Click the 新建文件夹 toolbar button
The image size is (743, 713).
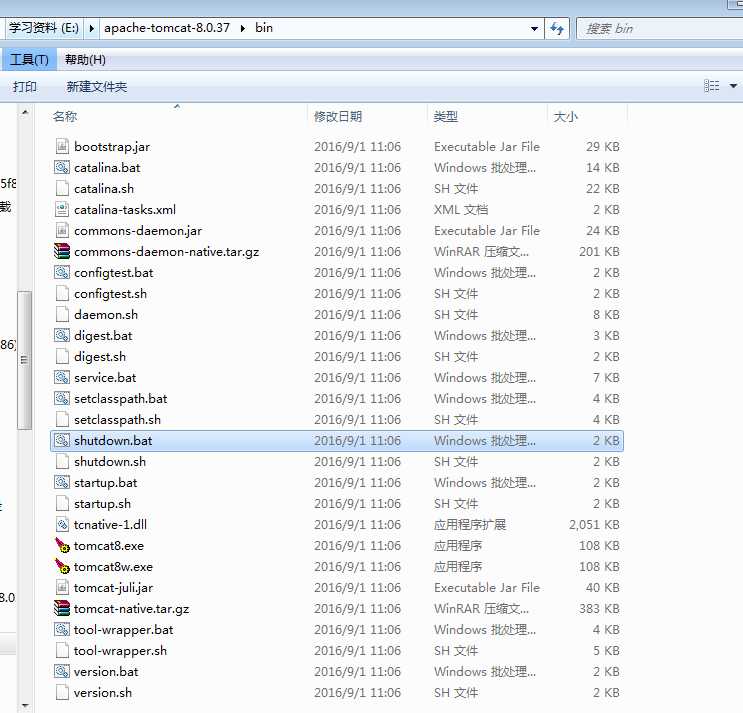click(97, 87)
